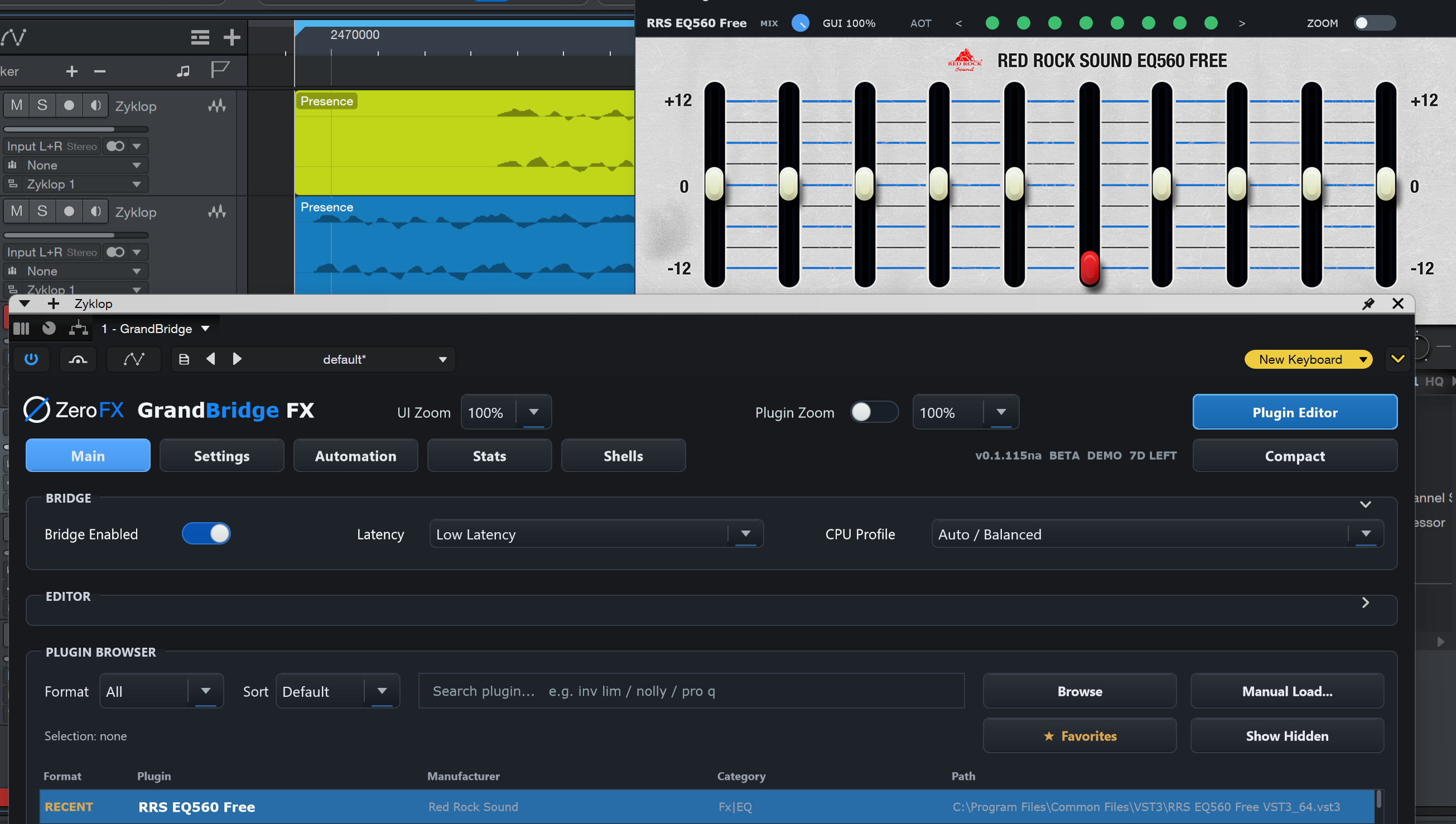Viewport: 1456px width, 824px height.
Task: Open the track list menu icon
Action: [x=200, y=37]
